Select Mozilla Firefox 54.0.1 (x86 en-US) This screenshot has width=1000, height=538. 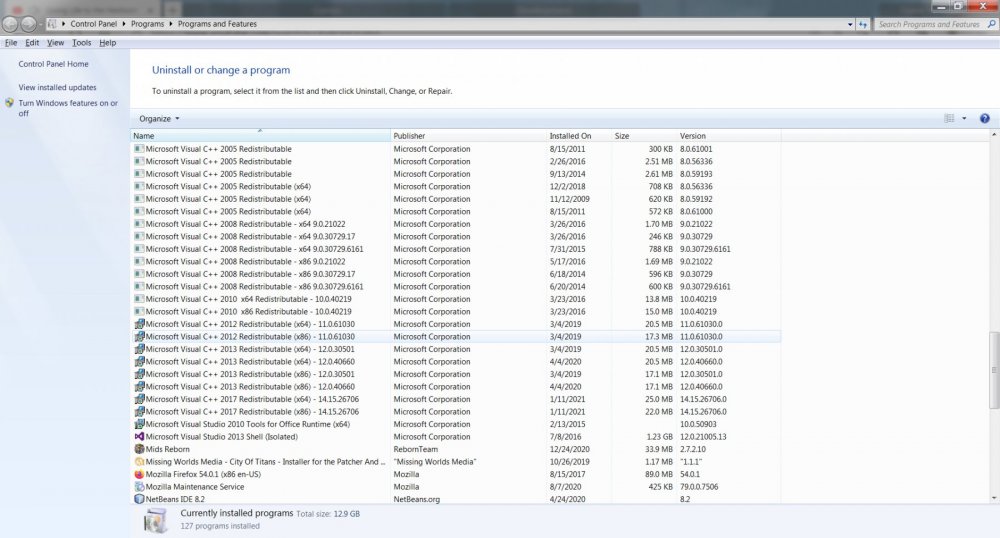point(456,474)
